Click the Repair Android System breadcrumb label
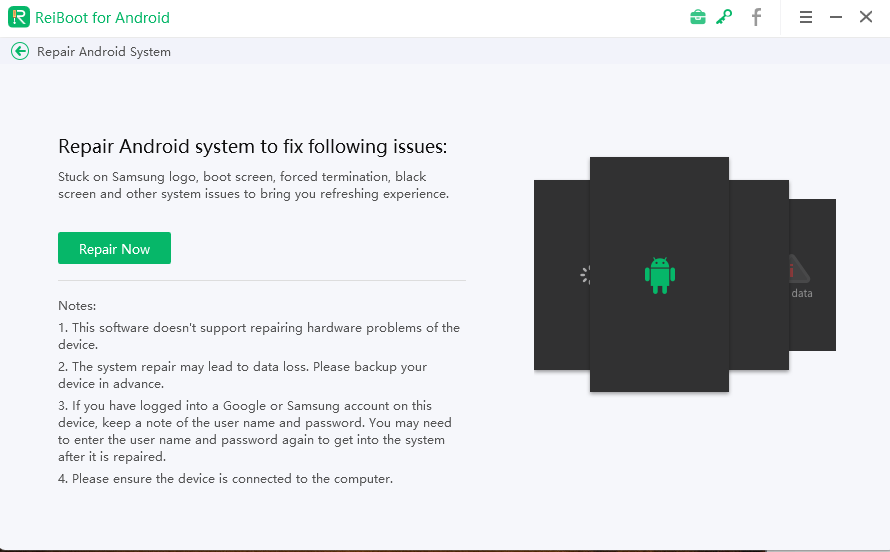 [x=104, y=51]
